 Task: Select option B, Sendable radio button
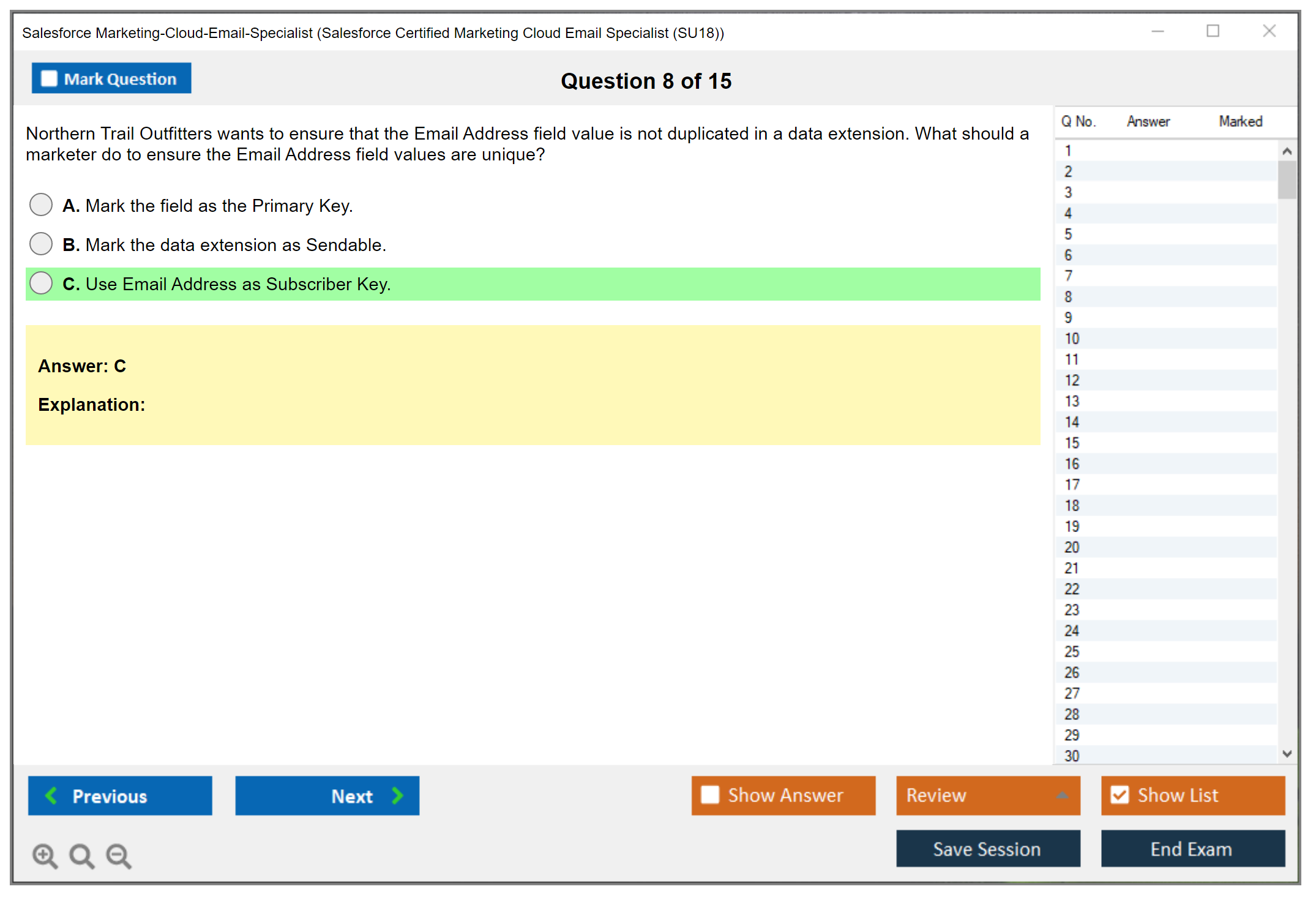(41, 244)
